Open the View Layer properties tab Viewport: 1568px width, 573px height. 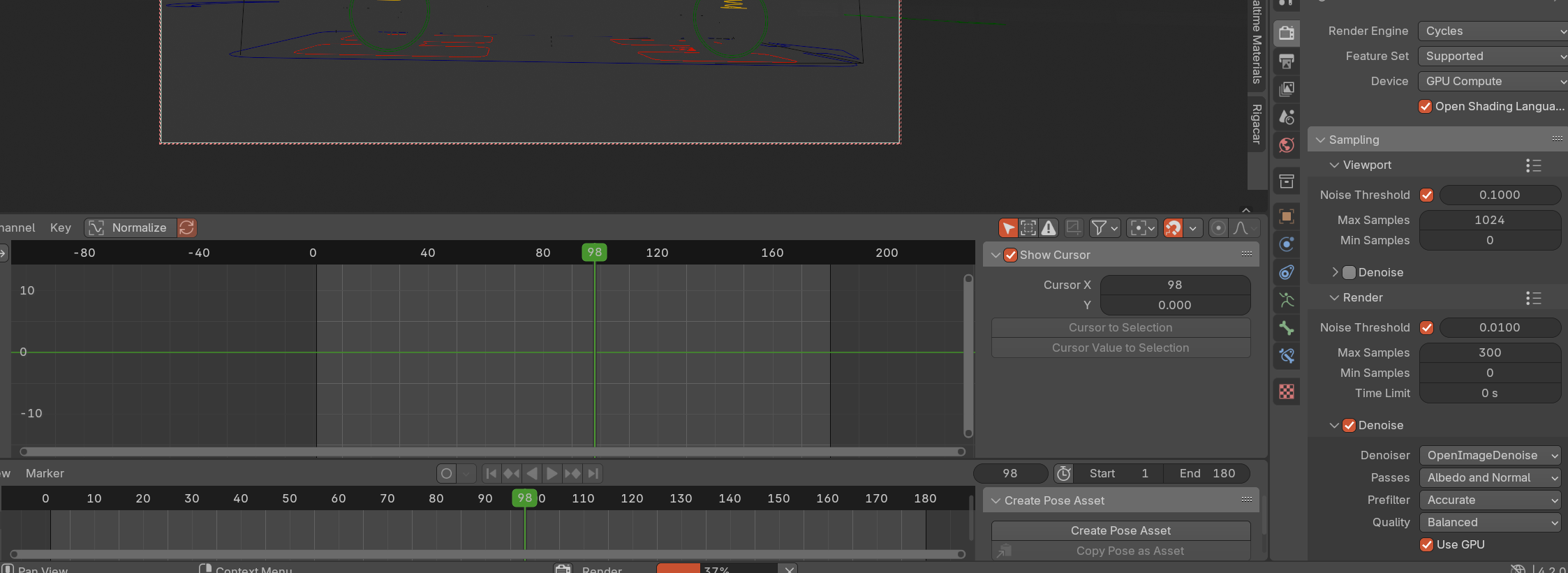pos(1287,89)
